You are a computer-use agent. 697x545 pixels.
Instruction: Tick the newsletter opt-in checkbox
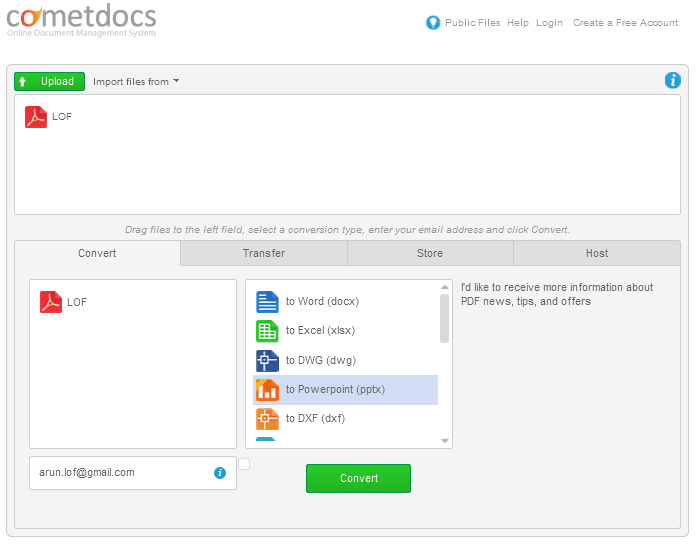[x=244, y=464]
